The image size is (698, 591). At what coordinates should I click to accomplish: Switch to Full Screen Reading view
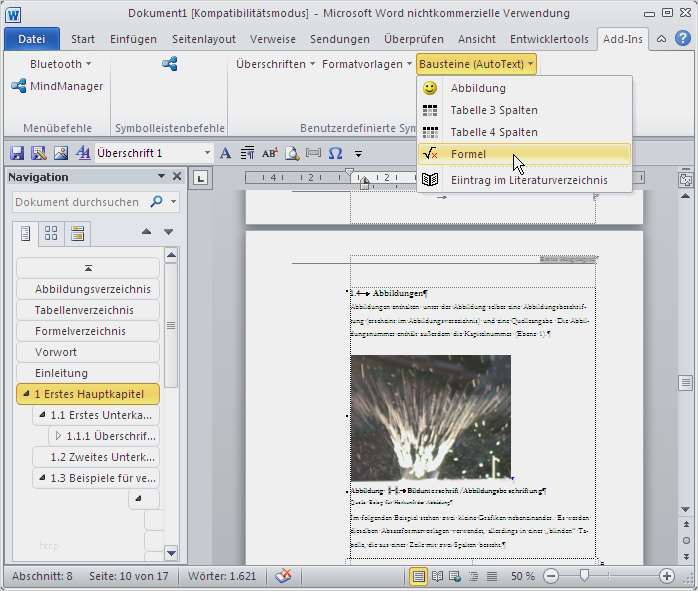(437, 576)
